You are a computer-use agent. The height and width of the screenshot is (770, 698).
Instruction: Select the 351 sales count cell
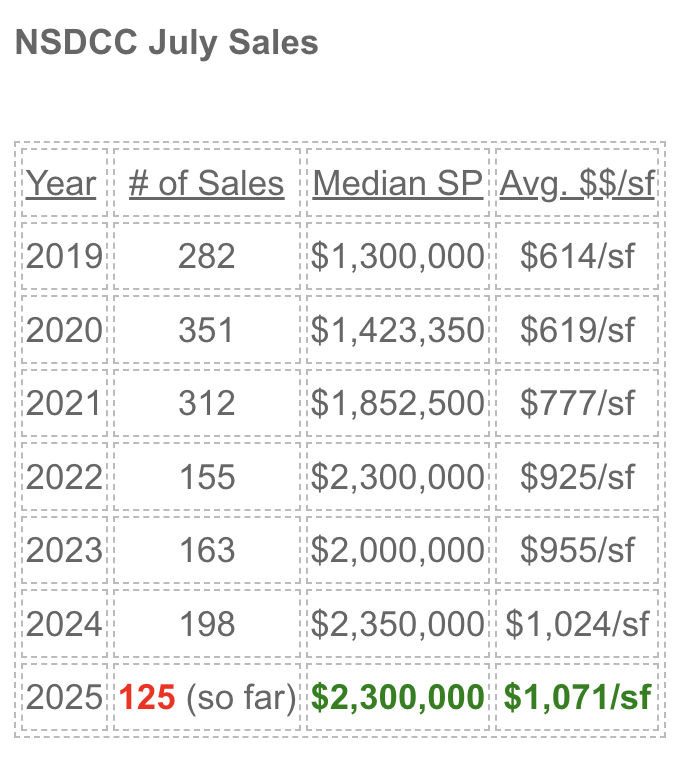[x=206, y=330]
